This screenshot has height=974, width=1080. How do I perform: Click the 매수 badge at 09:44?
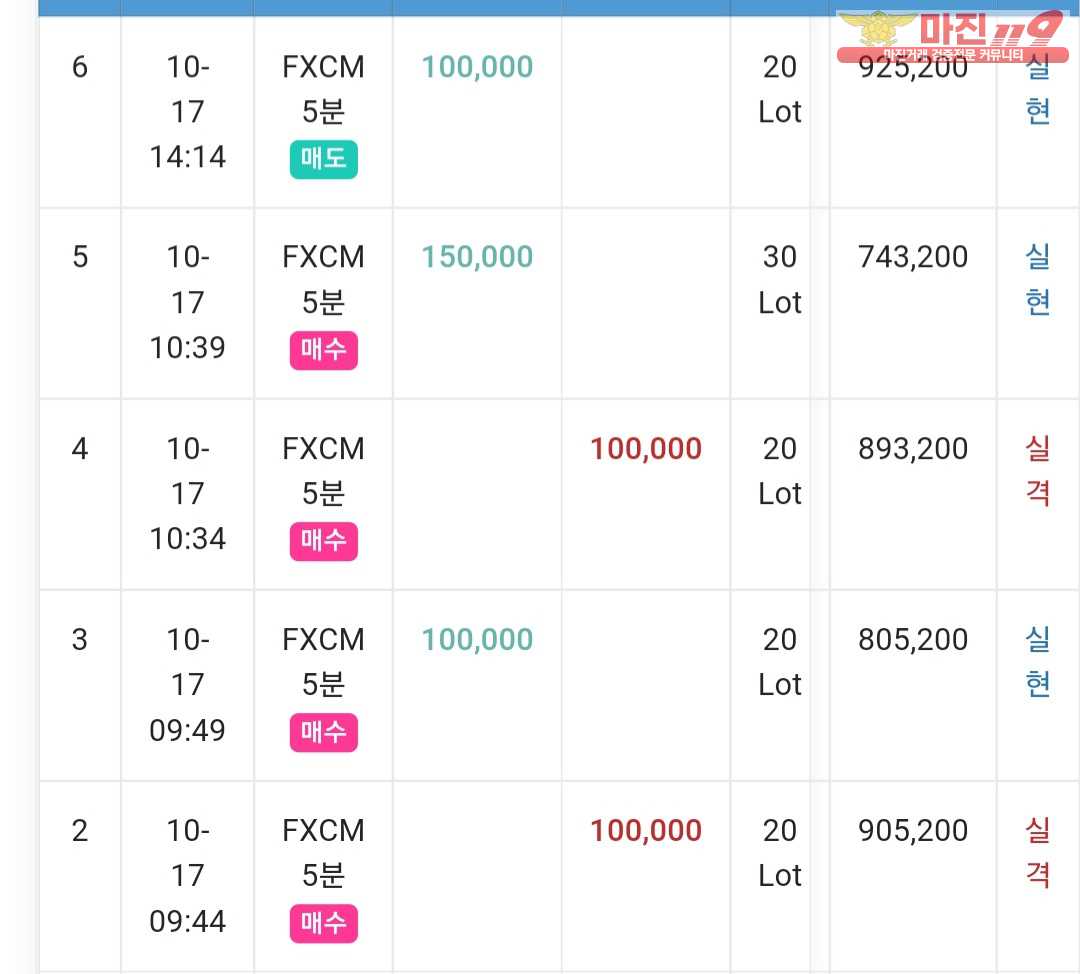(x=323, y=923)
